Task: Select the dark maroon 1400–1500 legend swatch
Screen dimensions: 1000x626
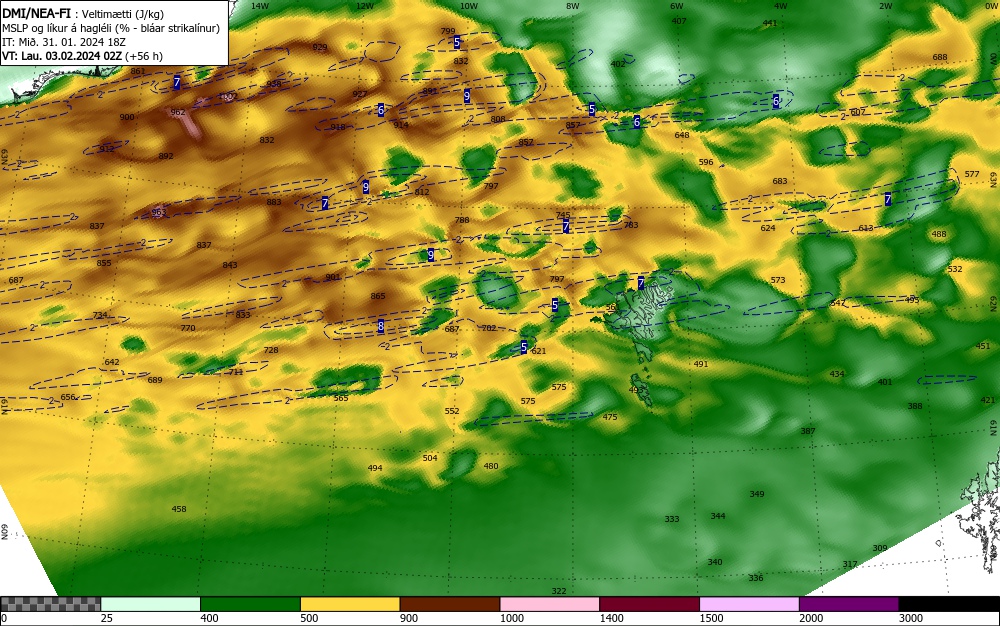Action: (649, 604)
